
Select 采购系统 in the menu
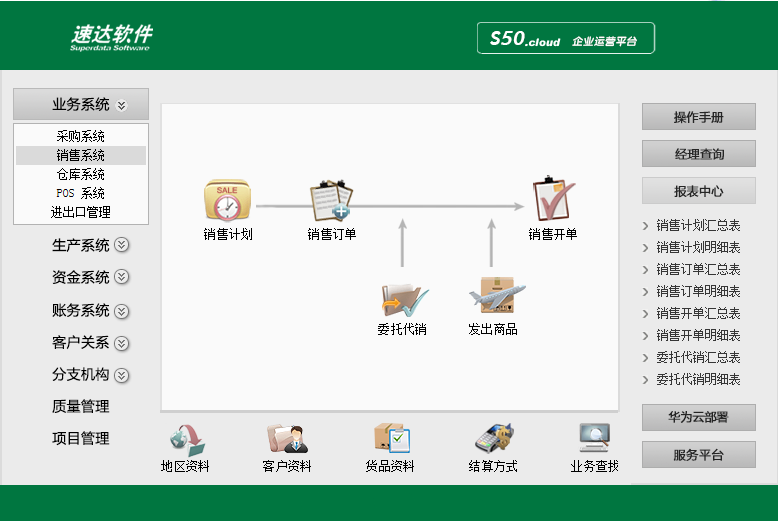coord(81,136)
